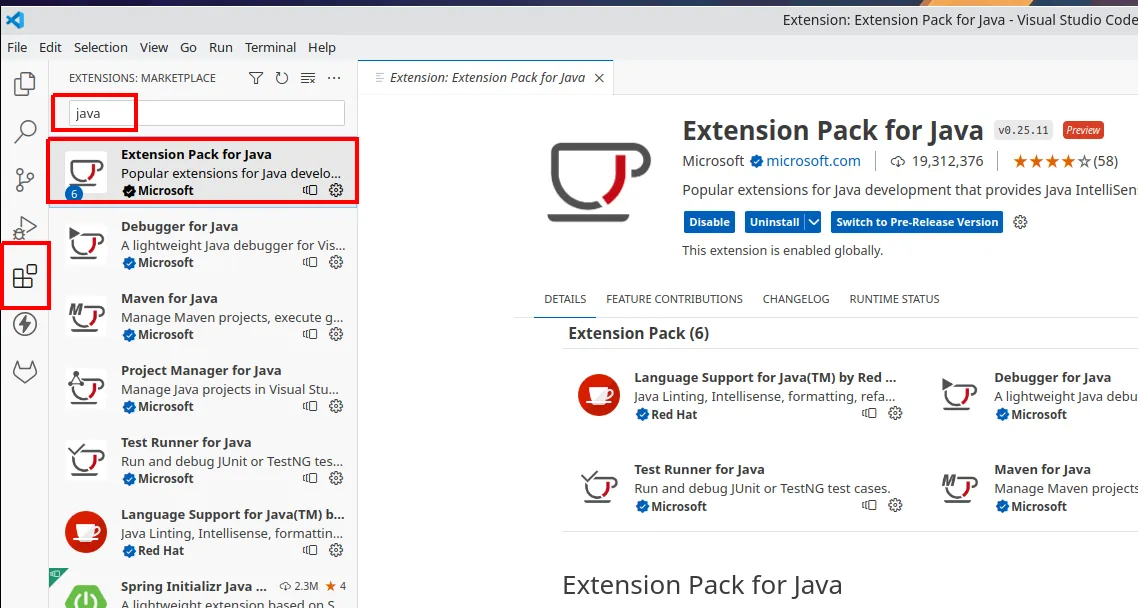1138x608 pixels.
Task: Click the v0.25.11 version badge
Action: 1023,131
